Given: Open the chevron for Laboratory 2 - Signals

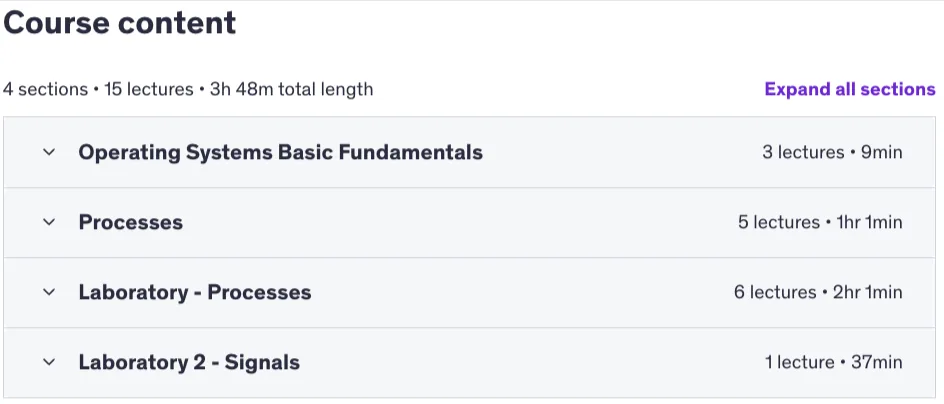Looking at the screenshot, I should coord(49,362).
